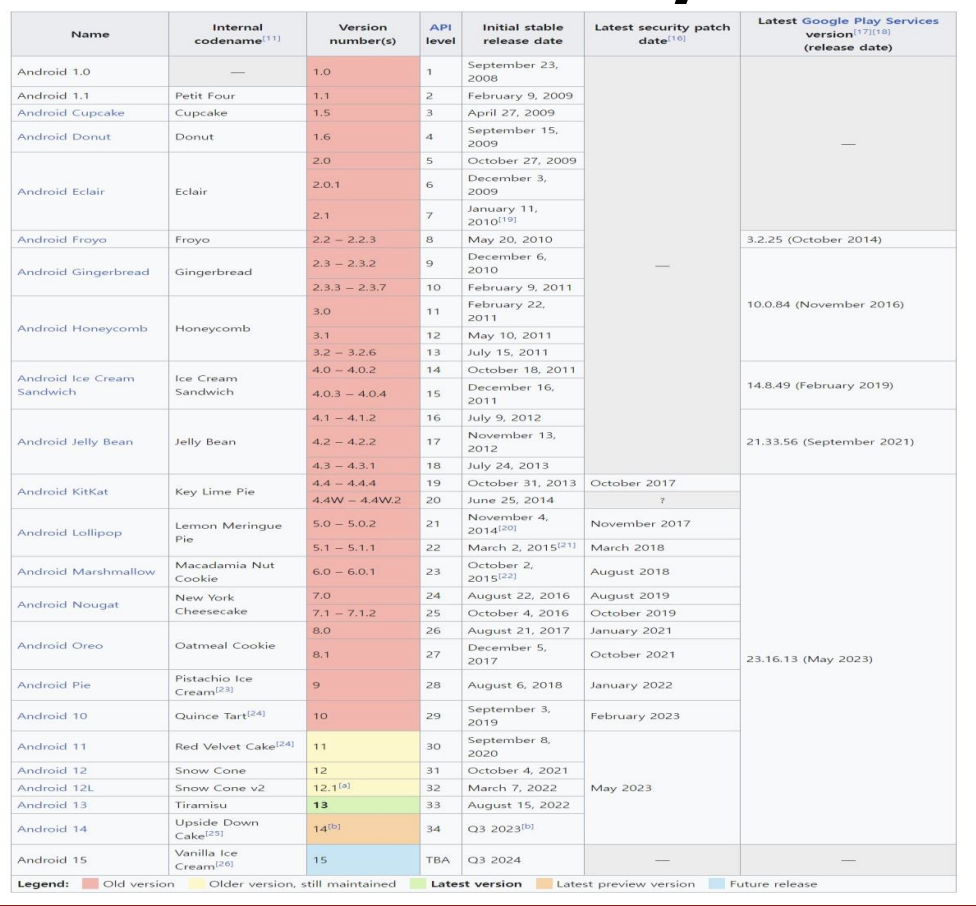Open footnote 24 after Red Velvet Cake
The height and width of the screenshot is (906, 976).
[x=285, y=744]
